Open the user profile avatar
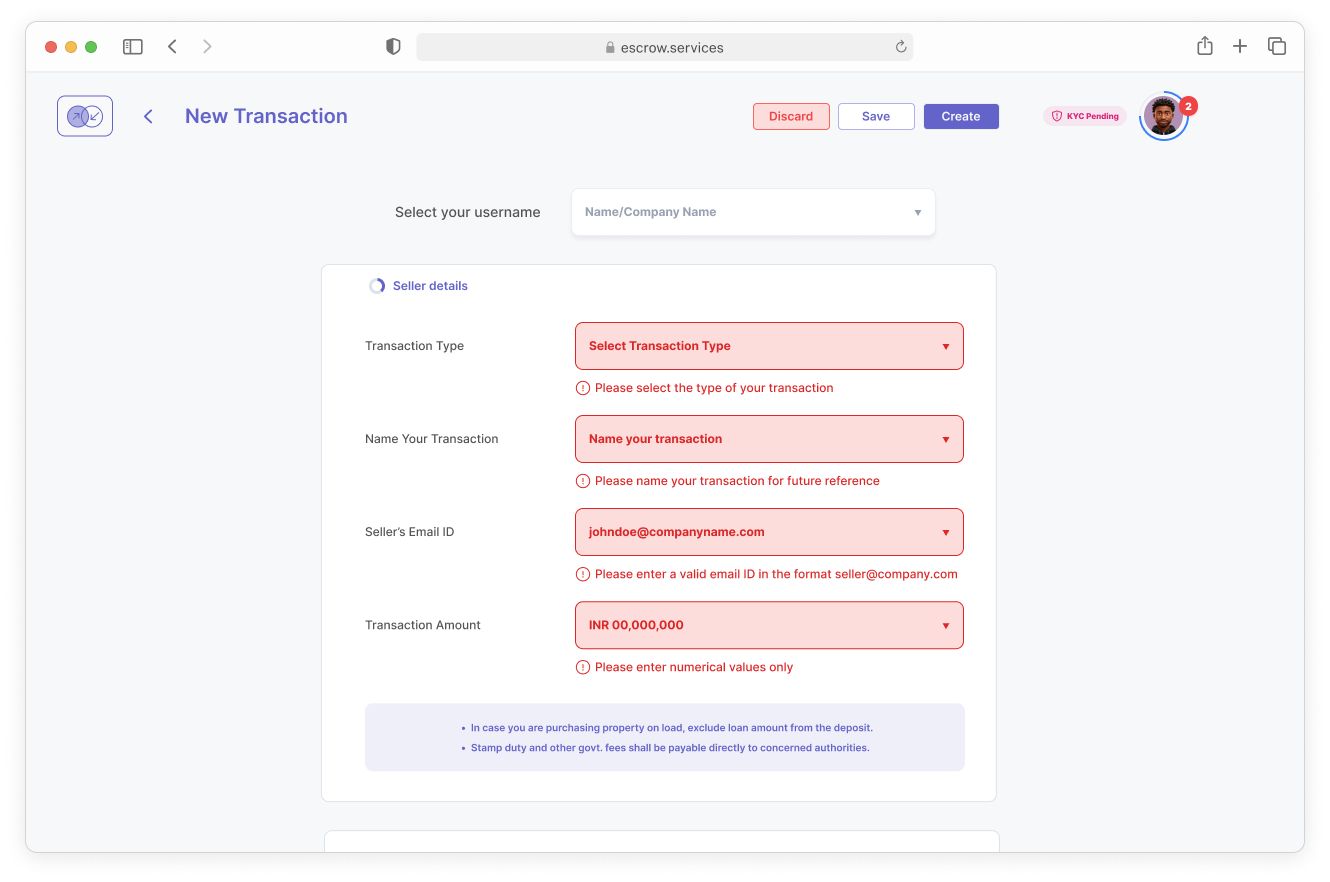The width and height of the screenshot is (1330, 882). click(x=1162, y=117)
